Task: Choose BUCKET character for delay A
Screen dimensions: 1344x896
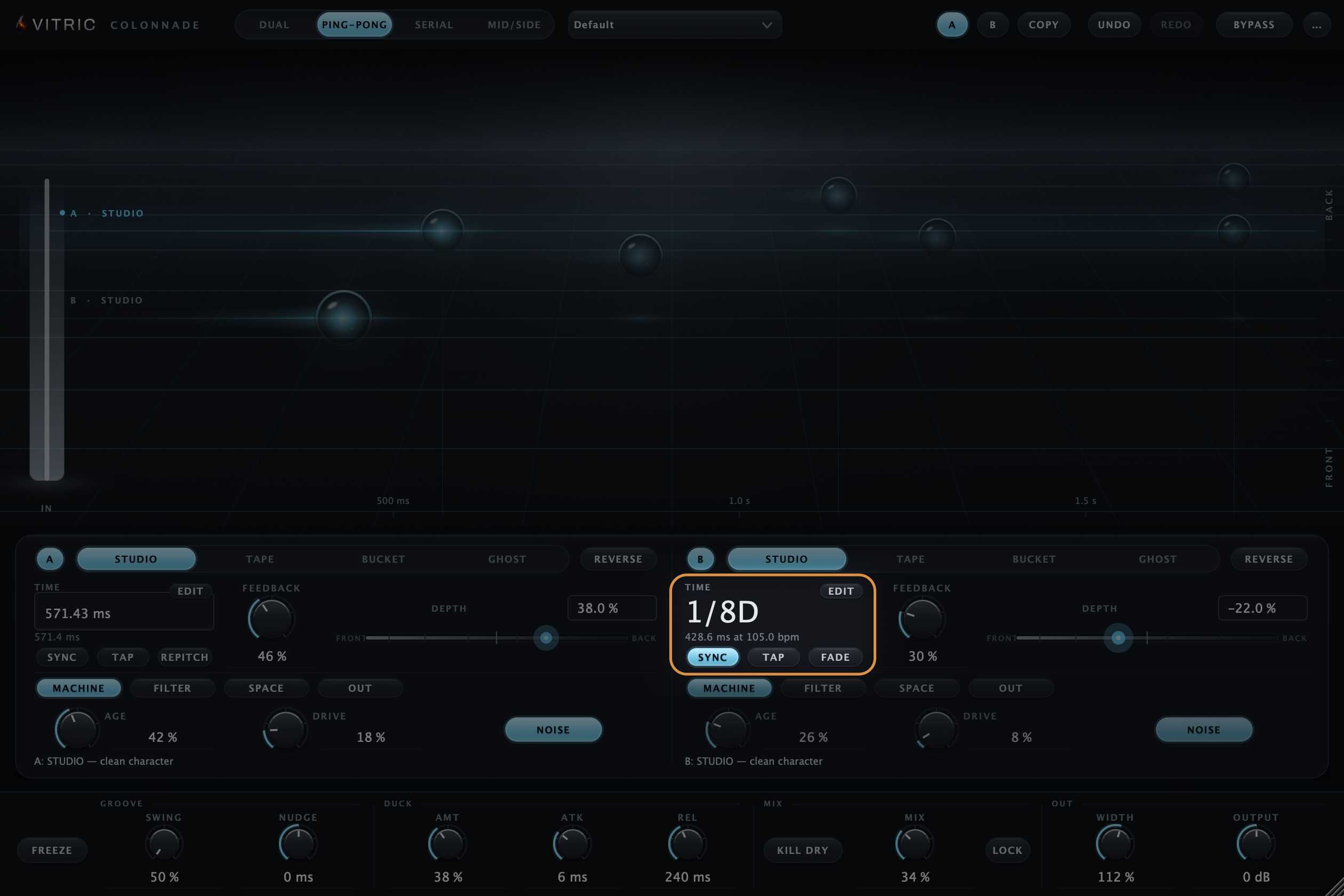Action: [383, 559]
